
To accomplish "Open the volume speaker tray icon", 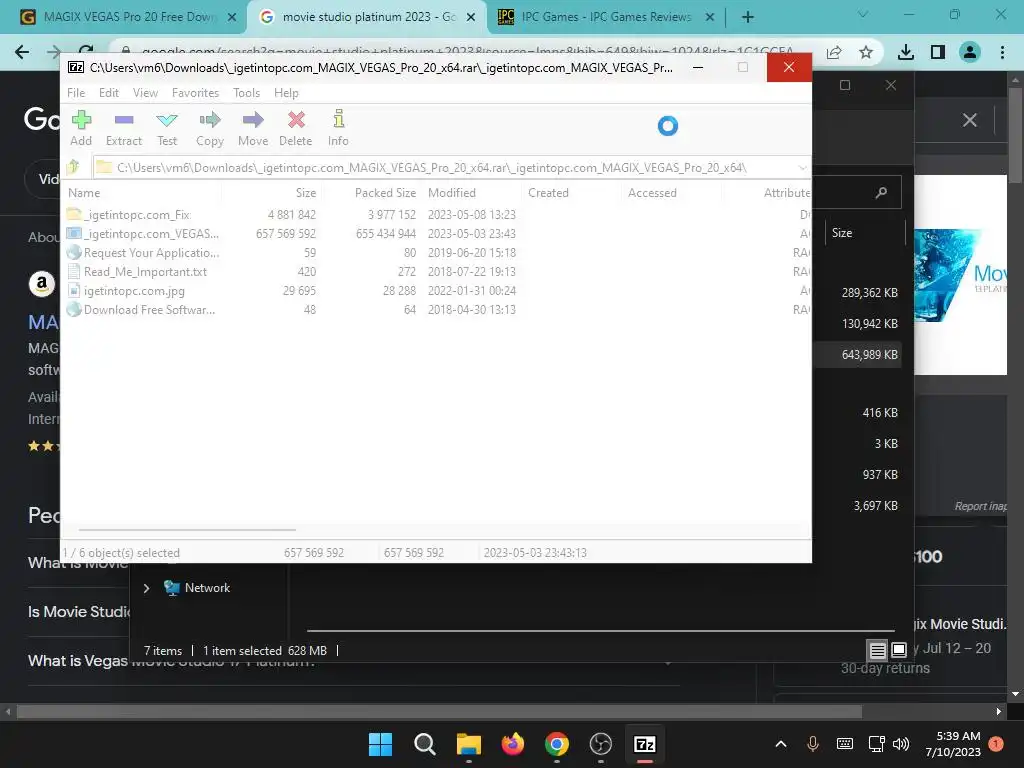I will [x=901, y=744].
